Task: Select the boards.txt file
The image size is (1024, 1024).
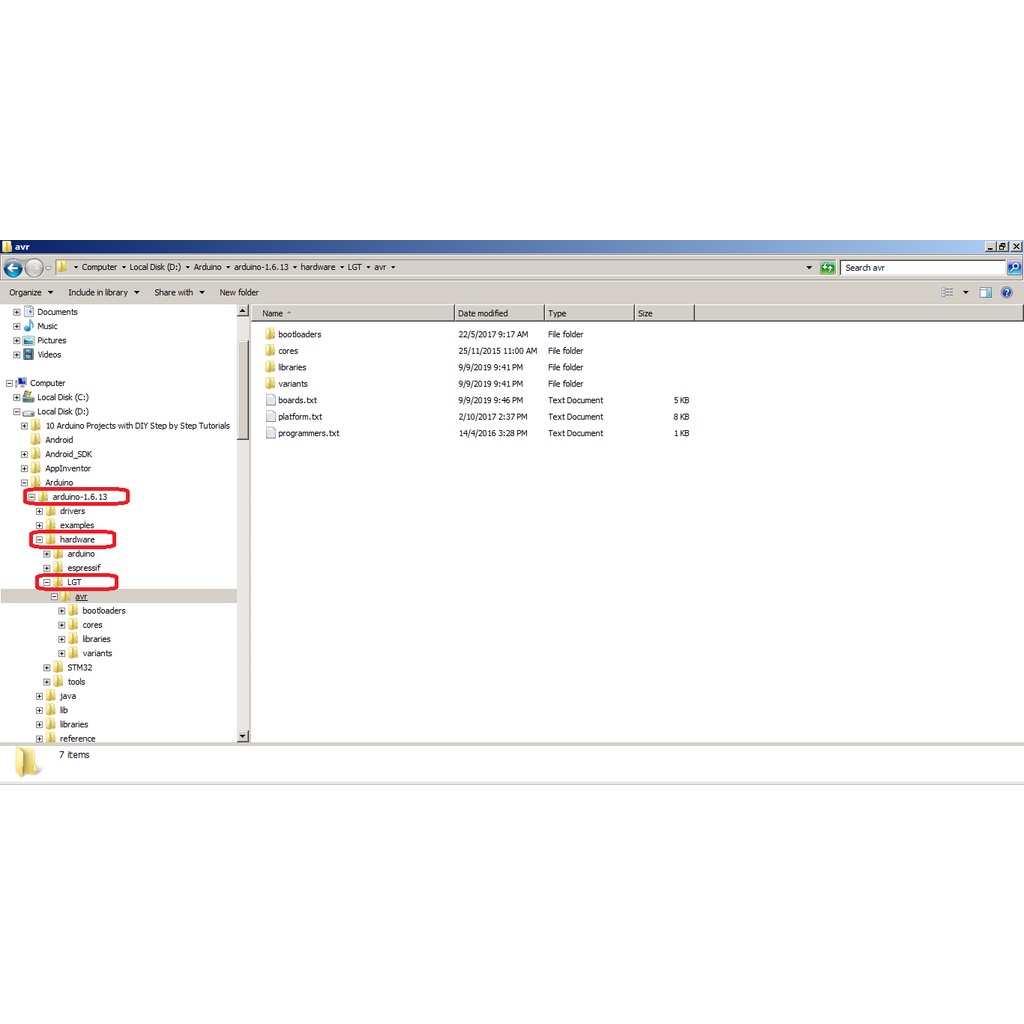Action: point(297,400)
